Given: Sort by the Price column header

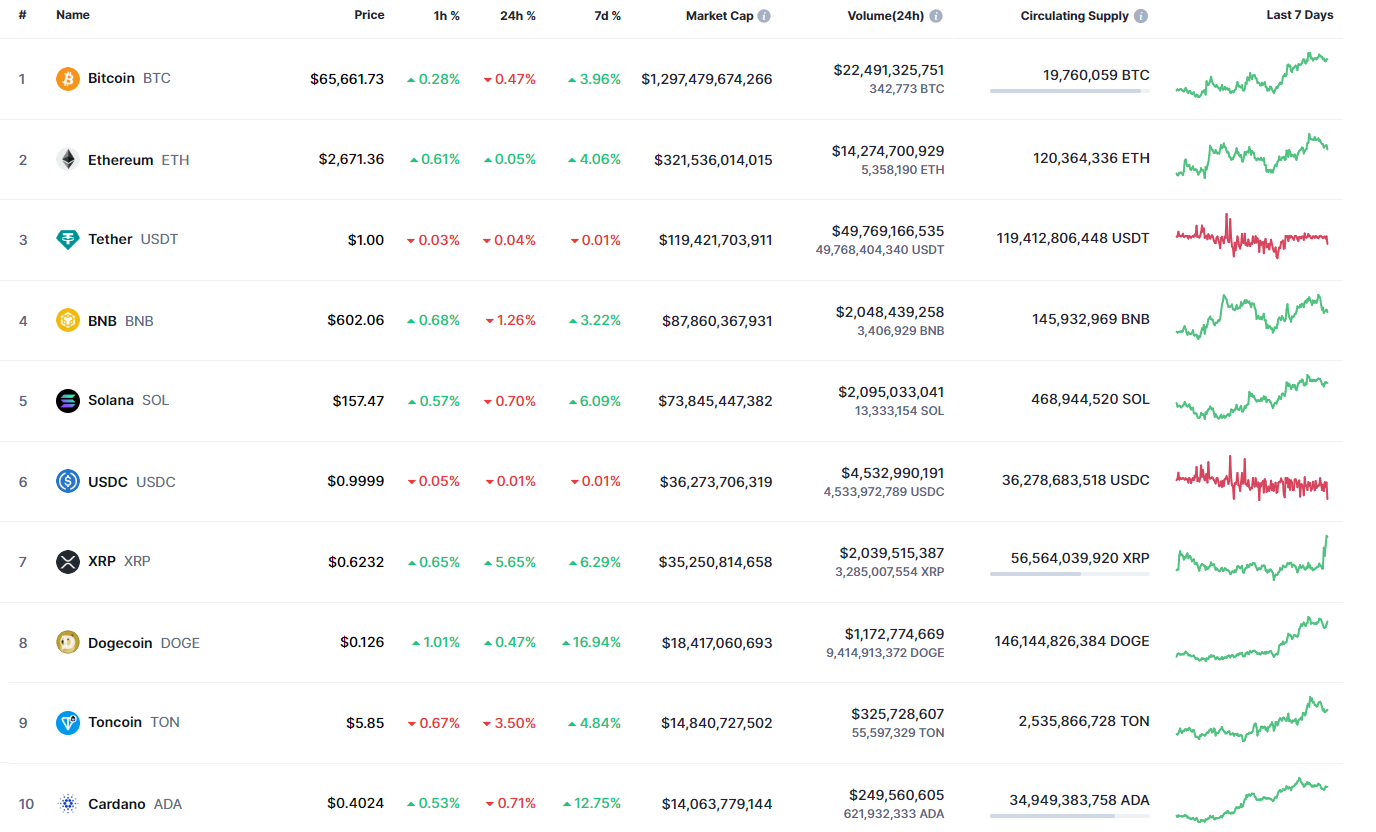Looking at the screenshot, I should click(x=369, y=16).
